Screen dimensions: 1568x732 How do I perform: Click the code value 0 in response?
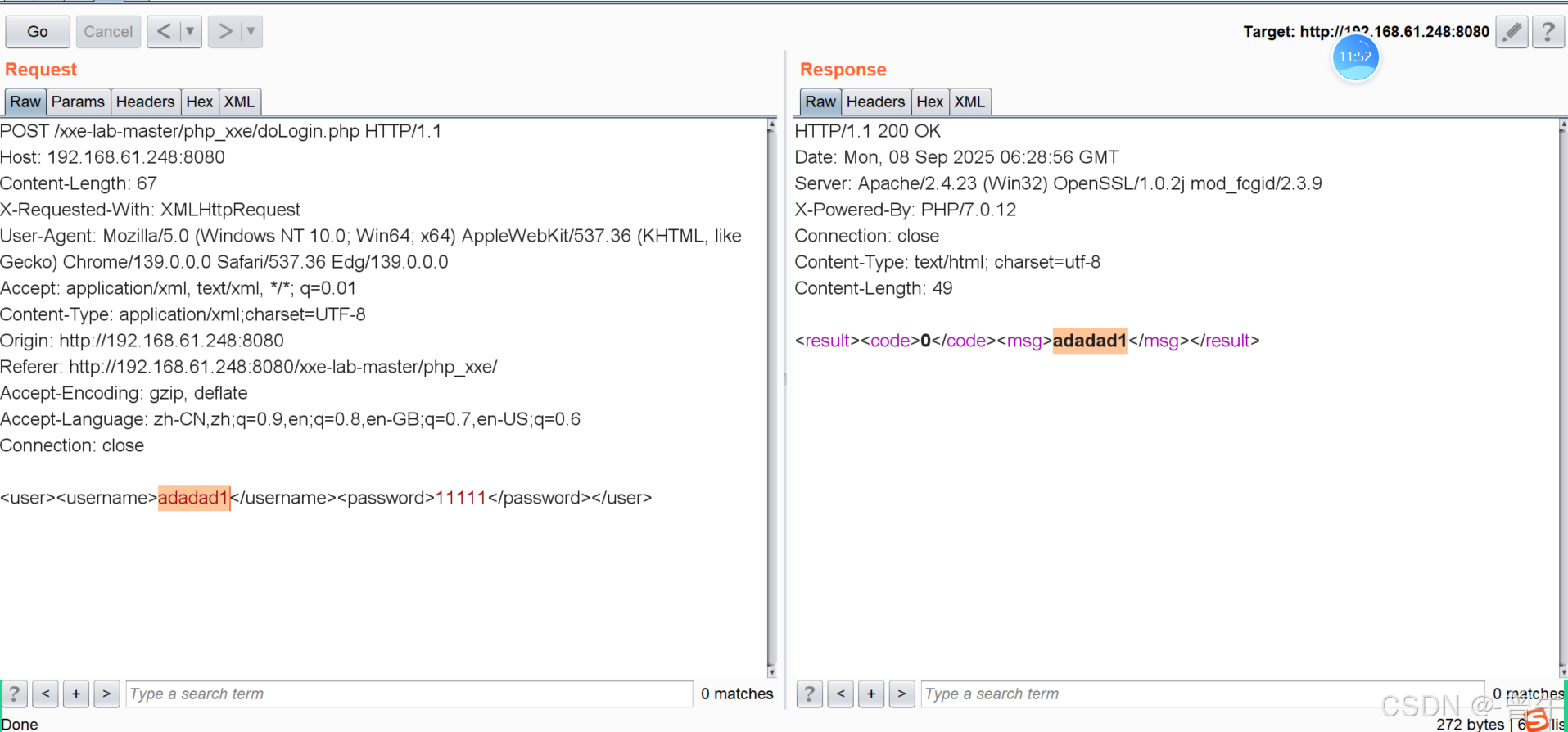[x=925, y=341]
